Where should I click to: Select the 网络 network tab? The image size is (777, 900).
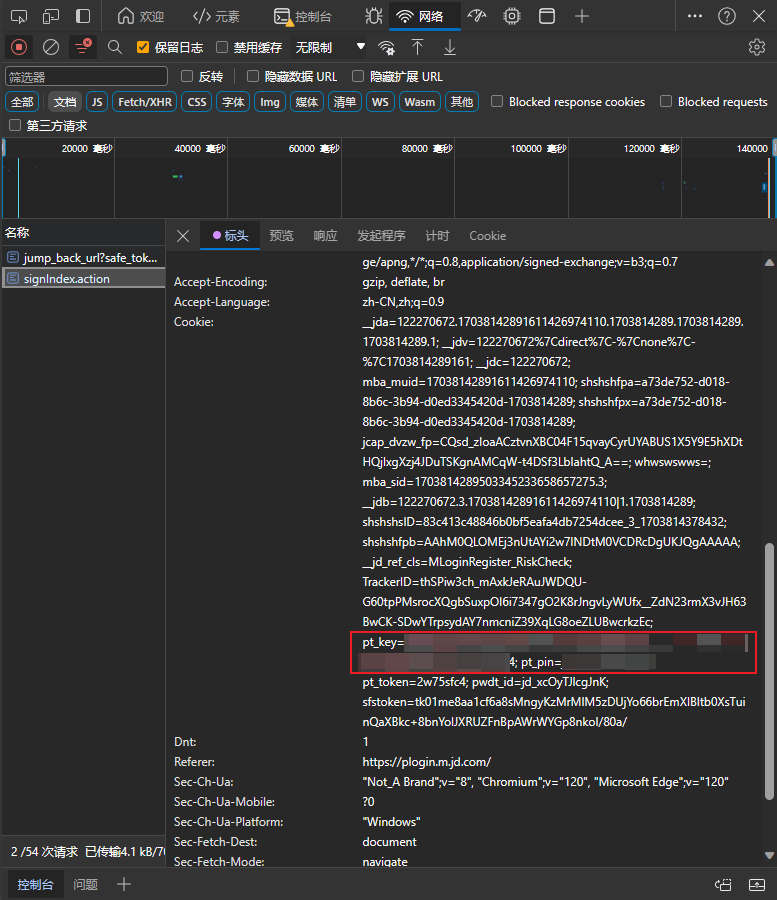tap(425, 16)
